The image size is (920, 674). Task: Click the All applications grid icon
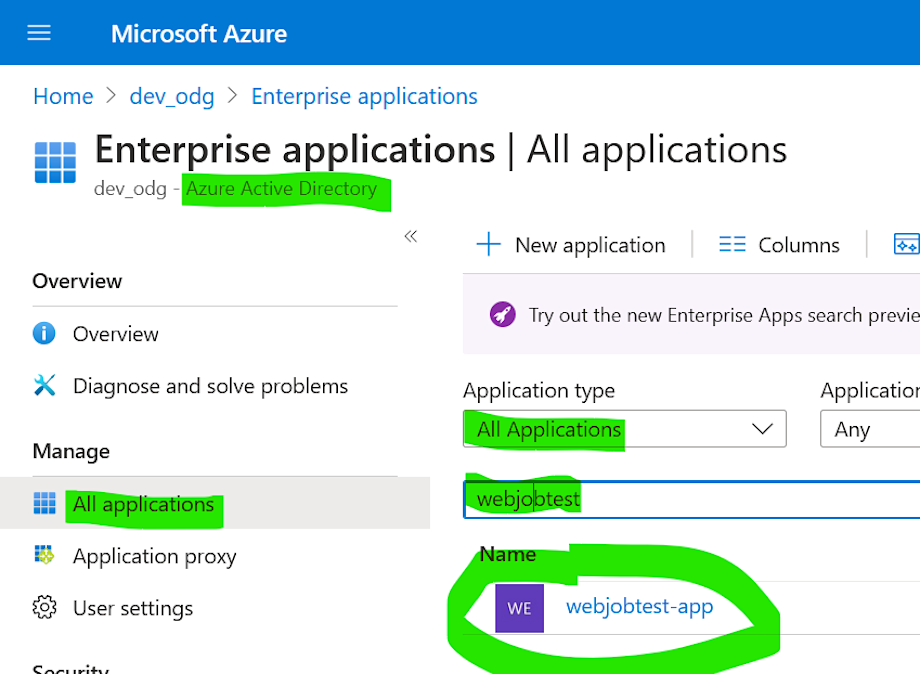[x=45, y=503]
